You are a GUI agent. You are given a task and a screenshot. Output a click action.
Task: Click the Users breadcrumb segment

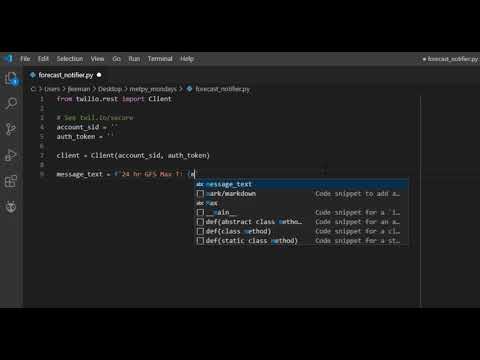coord(52,89)
